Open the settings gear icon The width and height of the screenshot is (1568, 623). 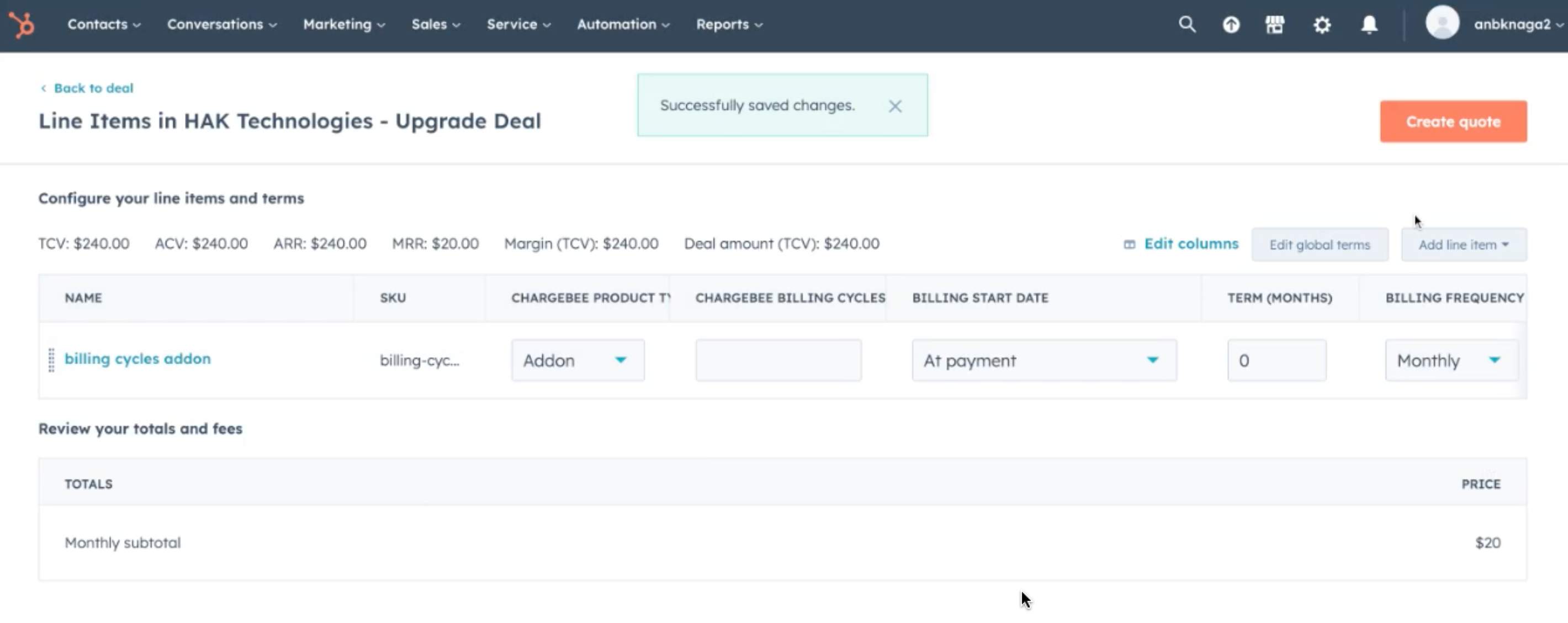(1321, 25)
